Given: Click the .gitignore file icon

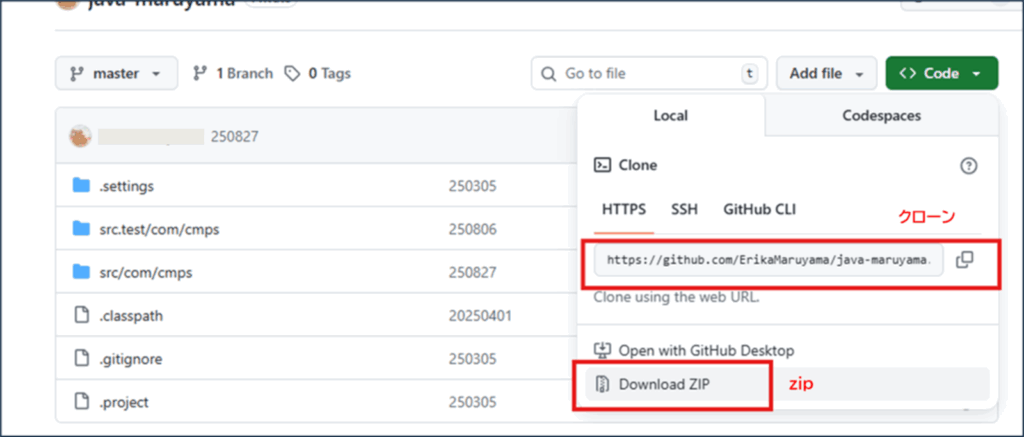Looking at the screenshot, I should click(82, 358).
